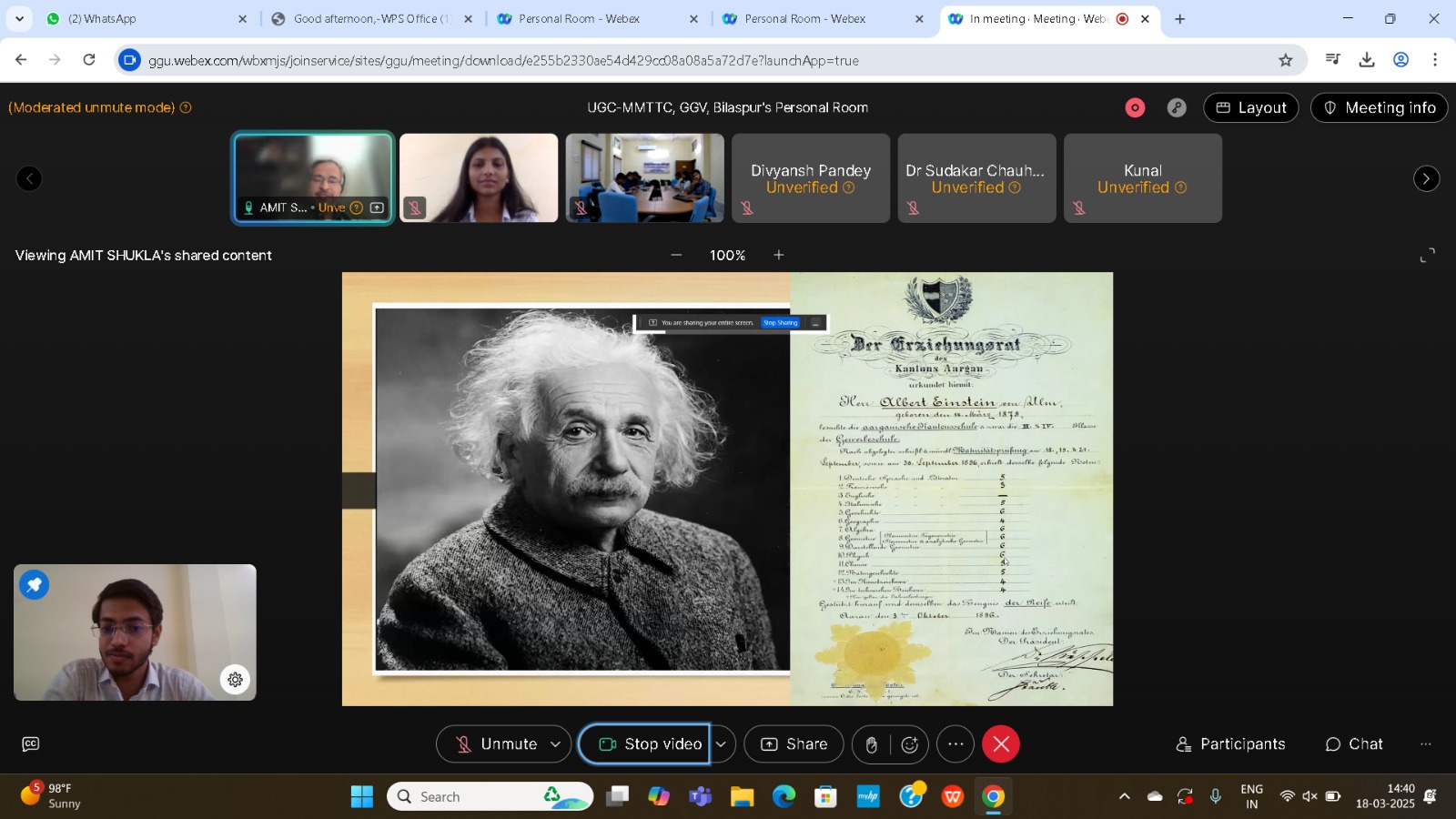
Task: Expand audio options arrow beside Unmute
Action: click(x=556, y=744)
